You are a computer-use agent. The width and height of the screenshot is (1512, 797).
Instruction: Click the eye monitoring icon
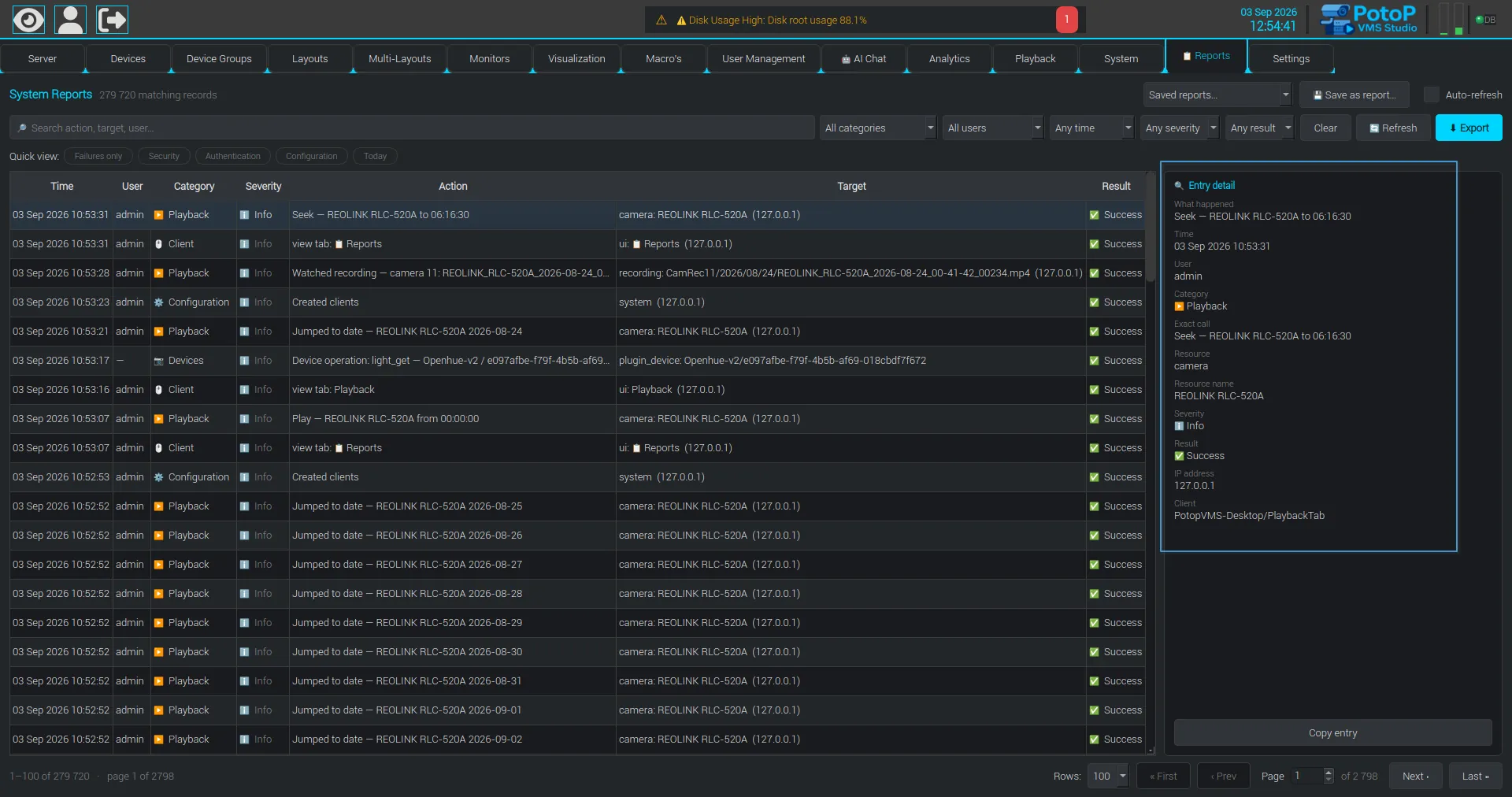coord(28,19)
